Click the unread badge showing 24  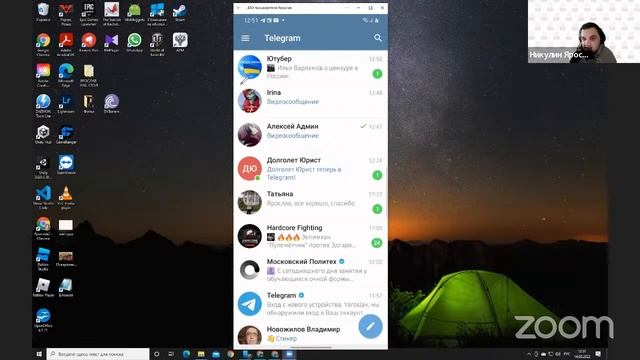click(377, 243)
